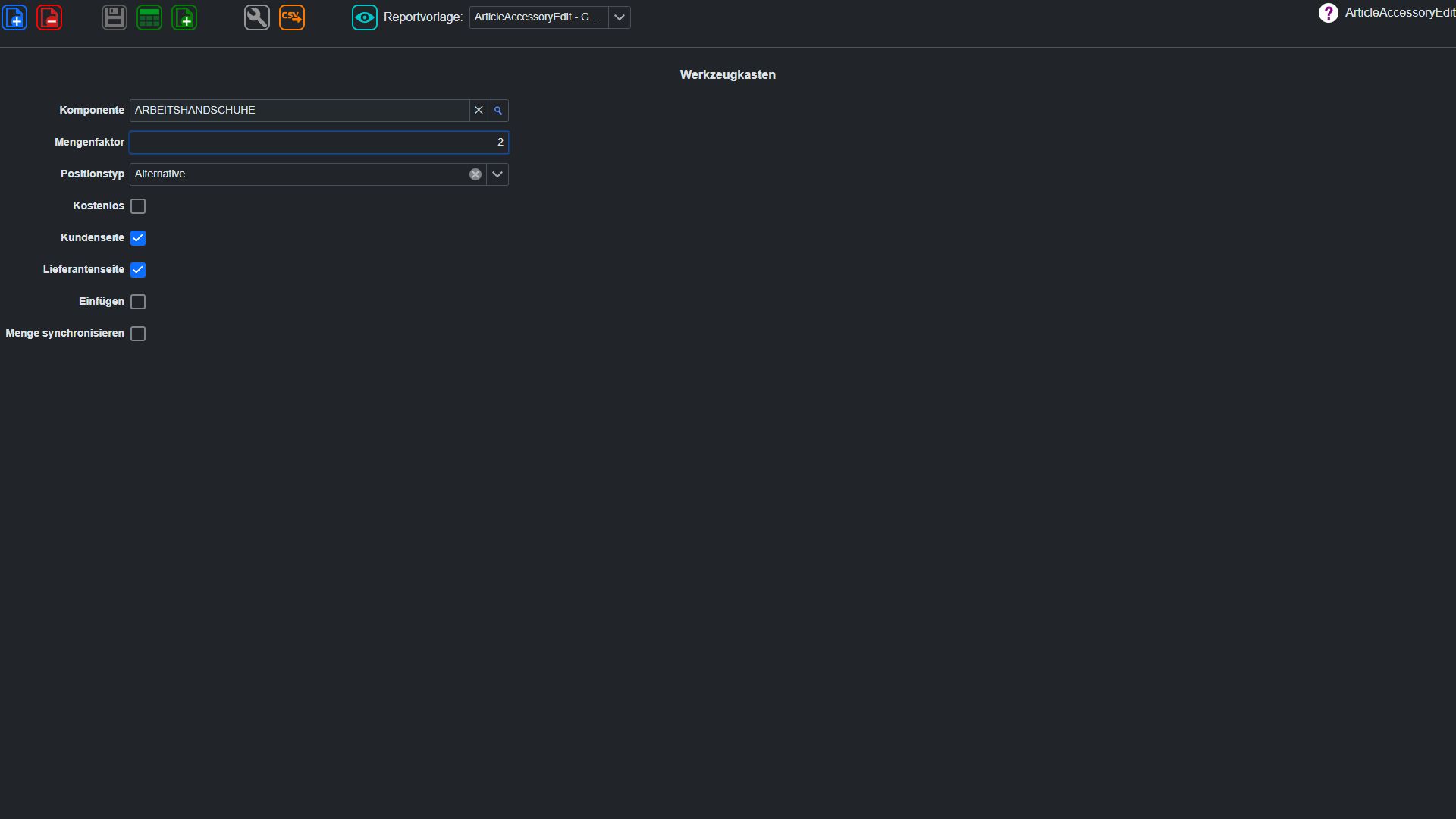Open the search lookup for Komponente
This screenshot has width=1456, height=819.
498,111
